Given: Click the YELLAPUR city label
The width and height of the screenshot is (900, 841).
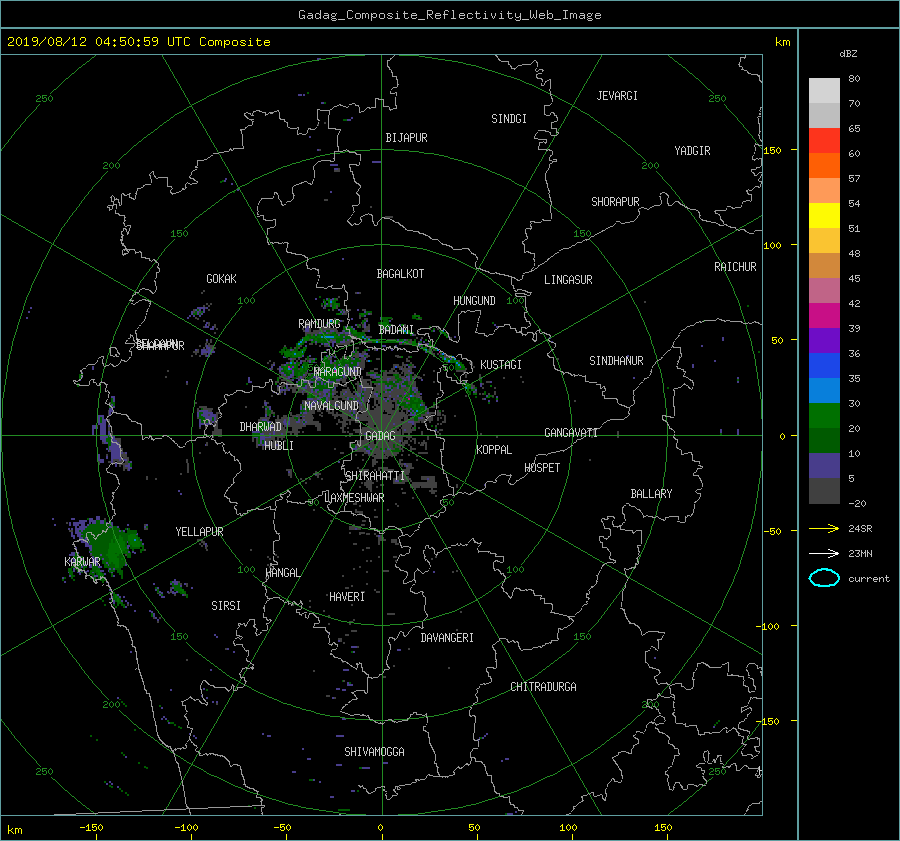Looking at the screenshot, I should coord(199,532).
